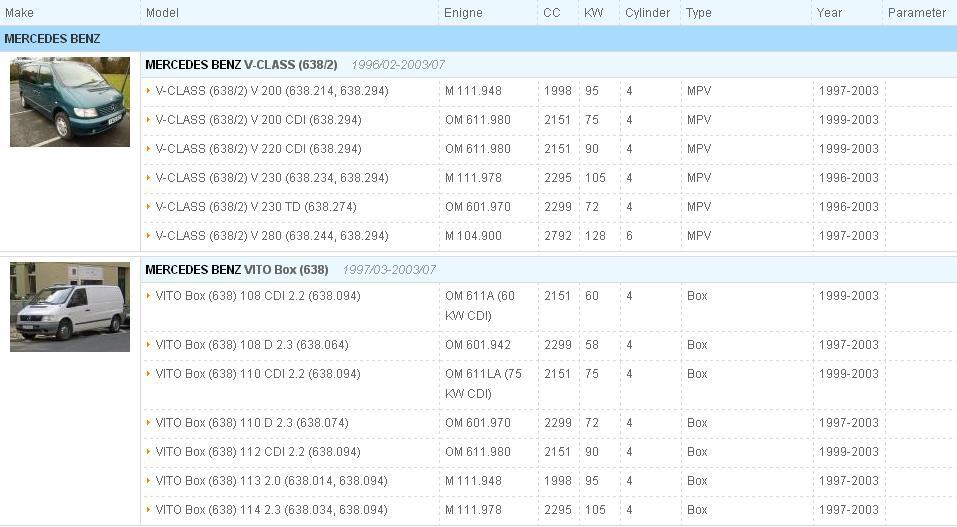
Task: Click the Type column header
Action: pyautogui.click(x=699, y=12)
